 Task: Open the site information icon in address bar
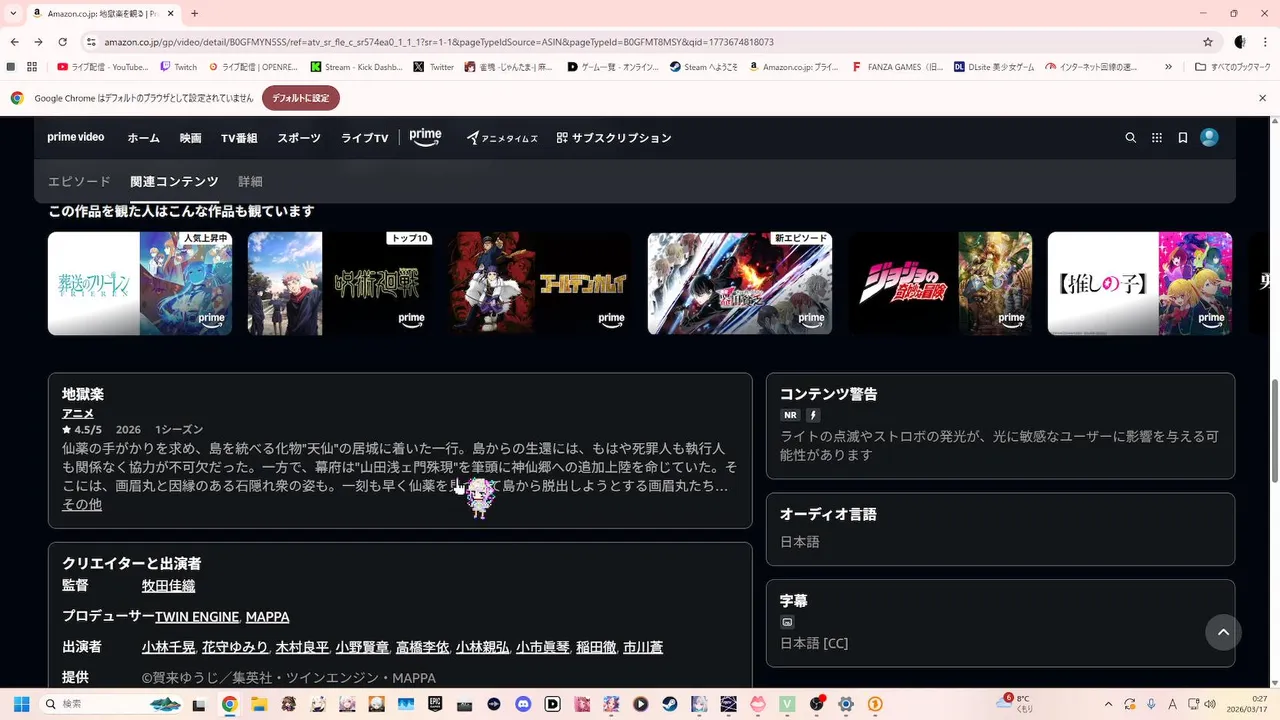91,42
